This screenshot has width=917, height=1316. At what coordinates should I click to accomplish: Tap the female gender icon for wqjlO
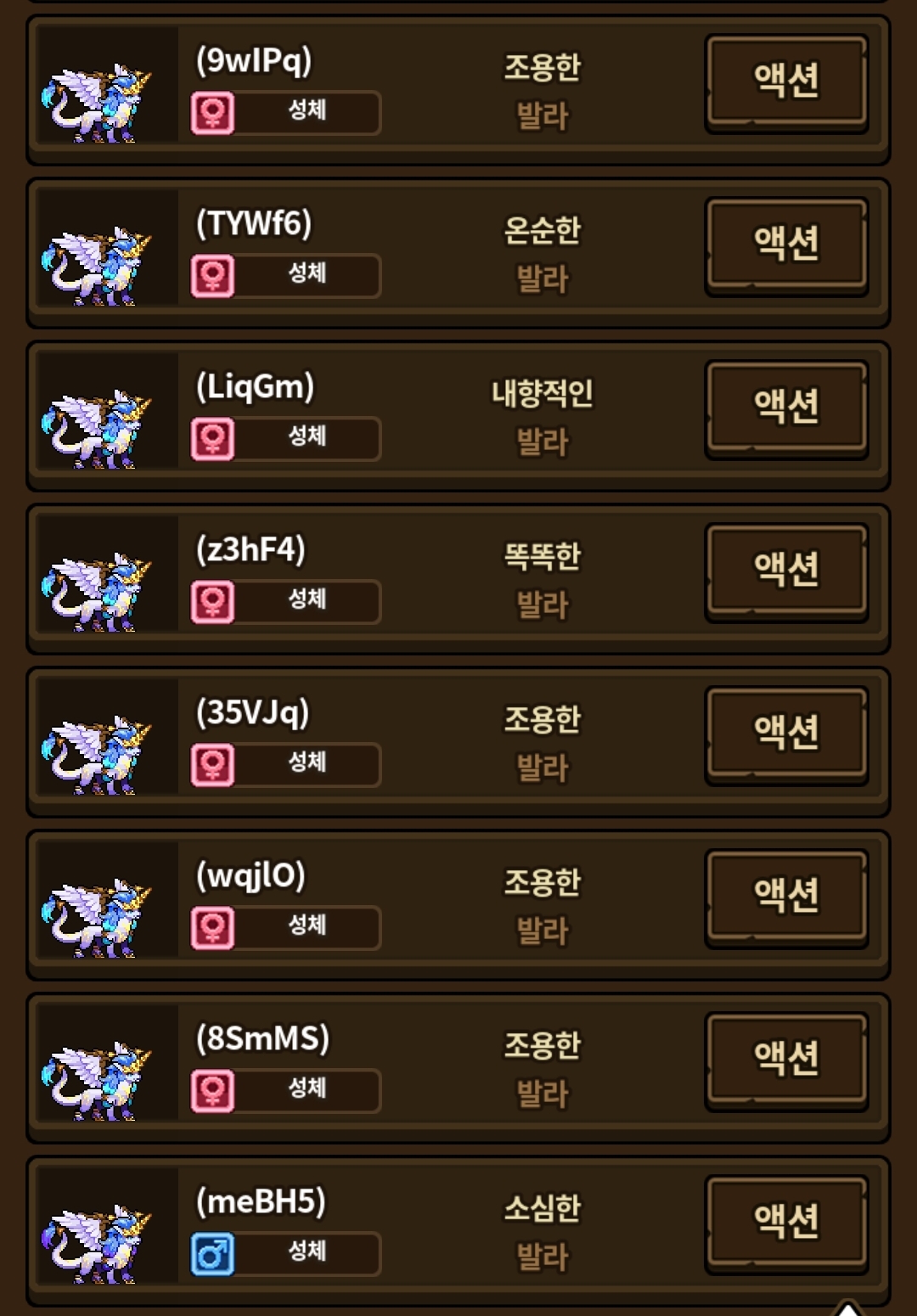tap(212, 928)
